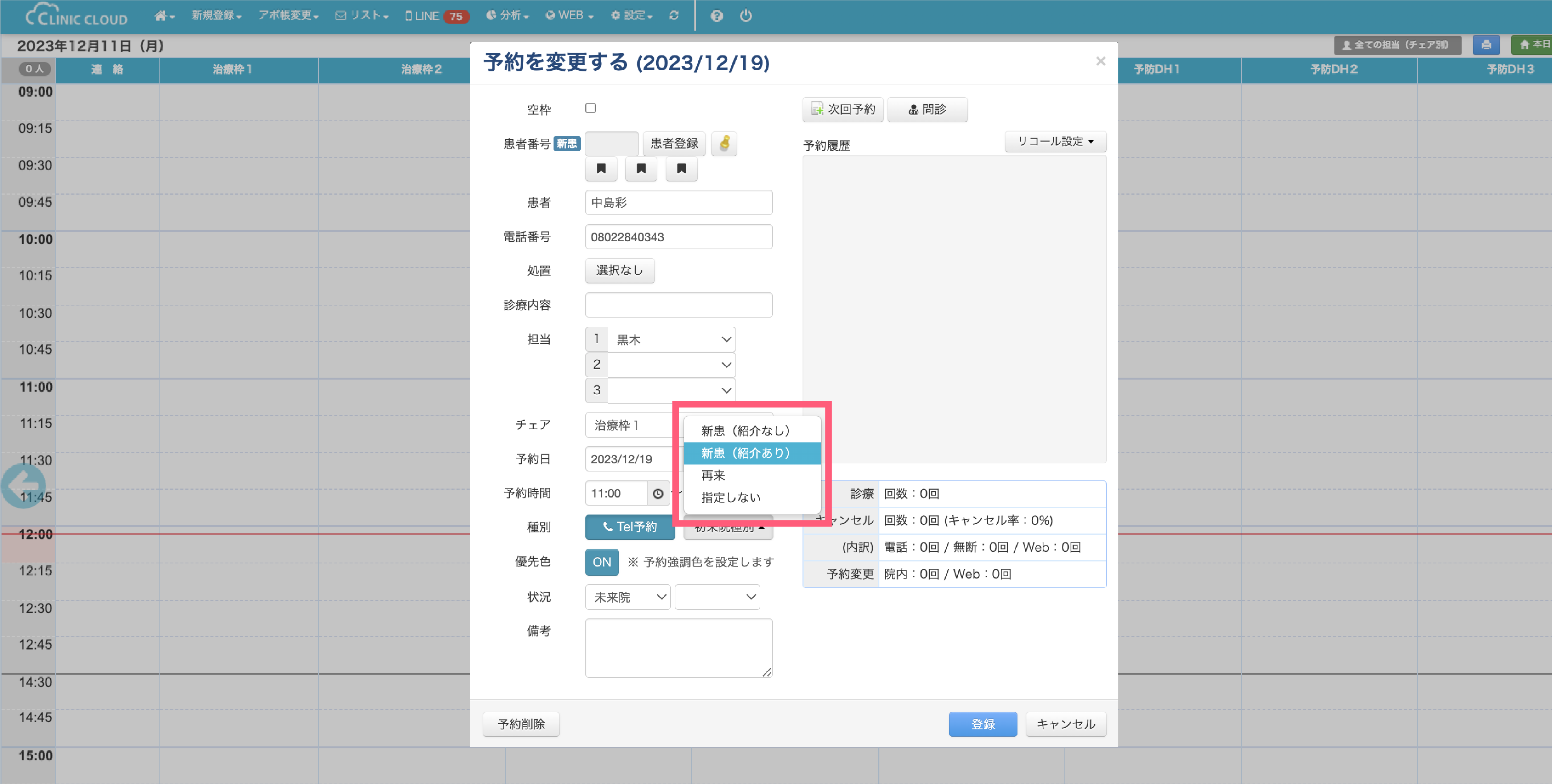Click into the 診療内容 text field
Viewport: 1552px width, 784px height.
pos(678,305)
